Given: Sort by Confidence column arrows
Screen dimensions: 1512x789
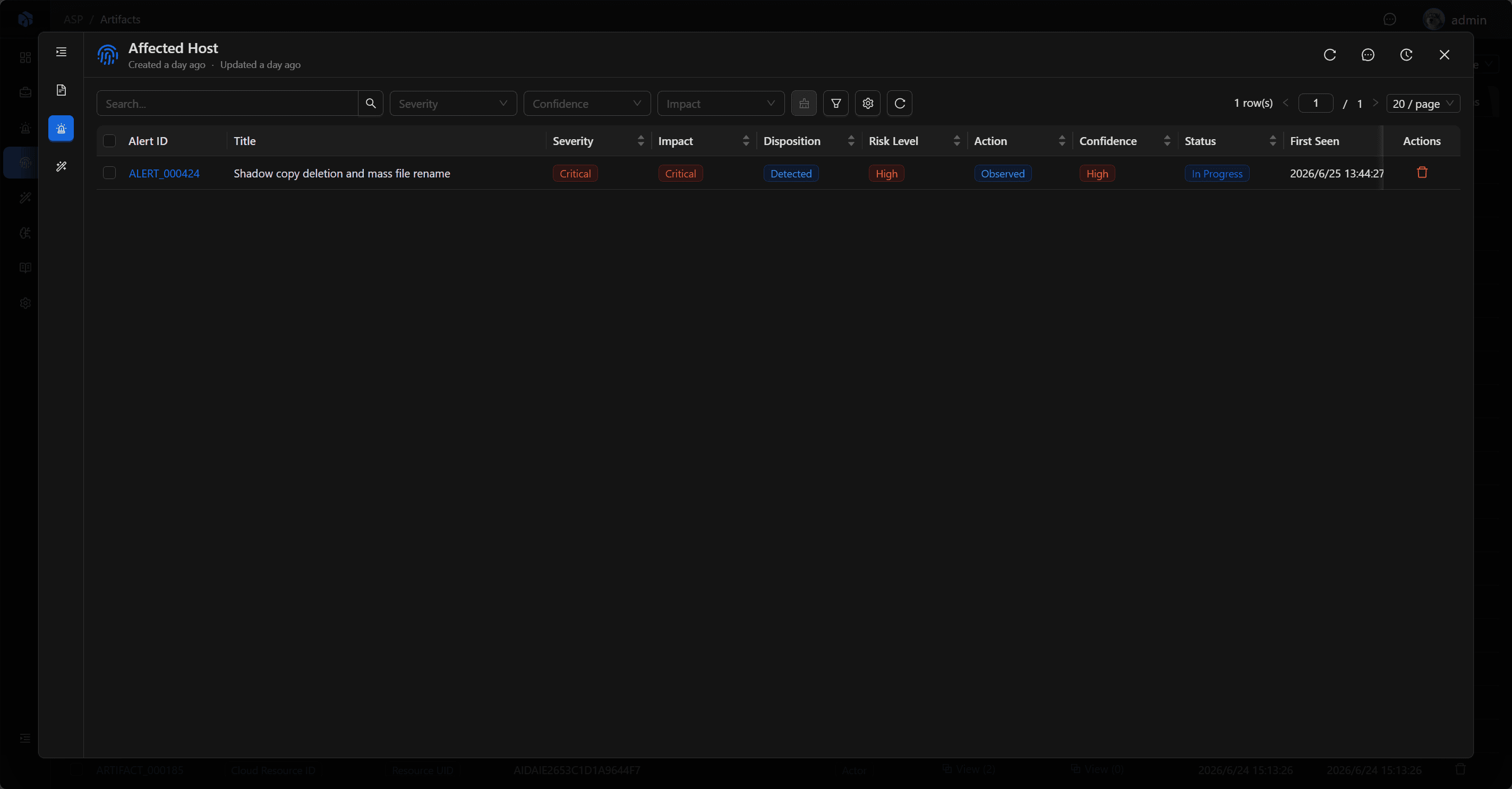Looking at the screenshot, I should [1167, 141].
